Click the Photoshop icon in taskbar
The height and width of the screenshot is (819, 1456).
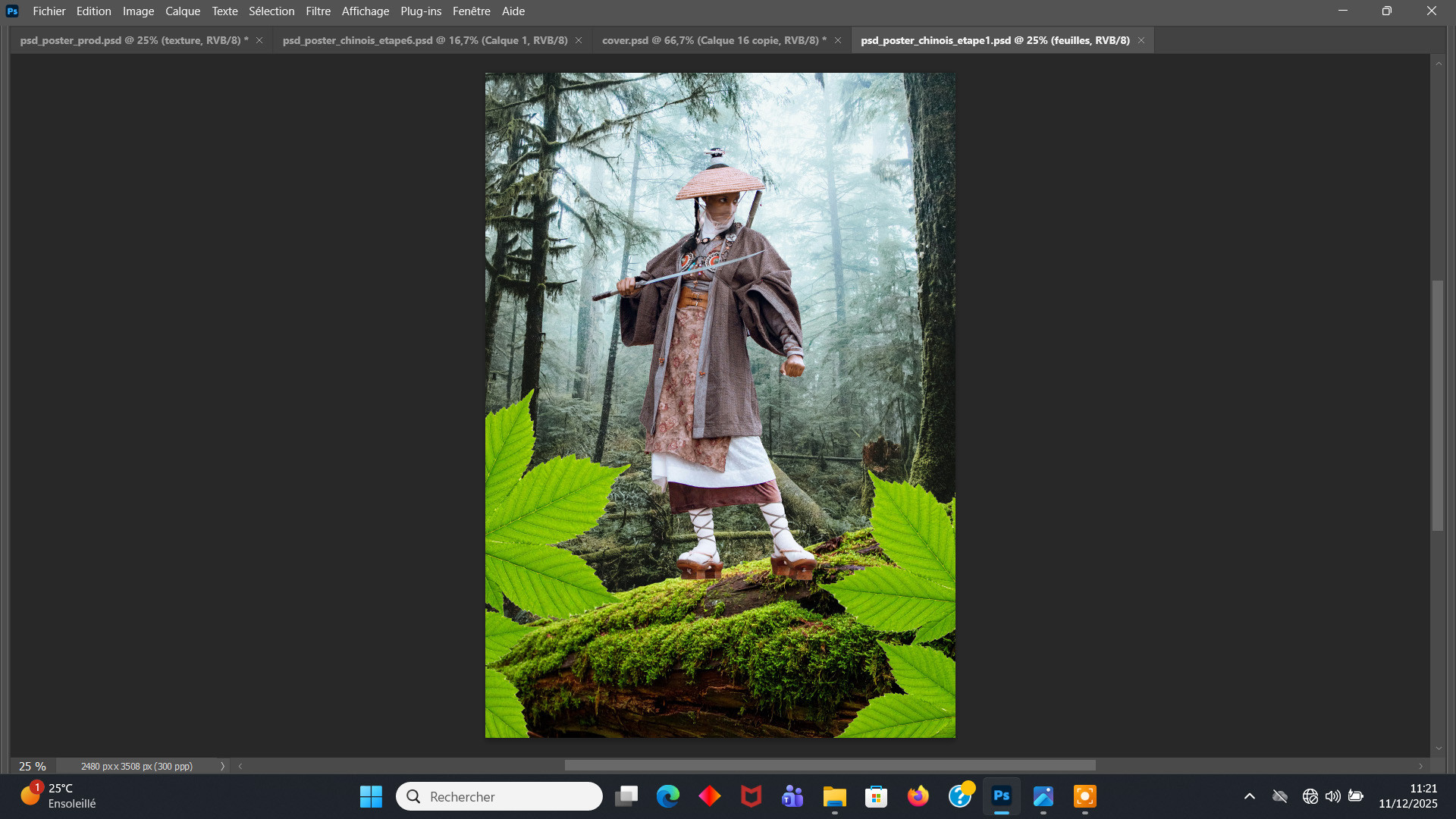tap(1002, 796)
